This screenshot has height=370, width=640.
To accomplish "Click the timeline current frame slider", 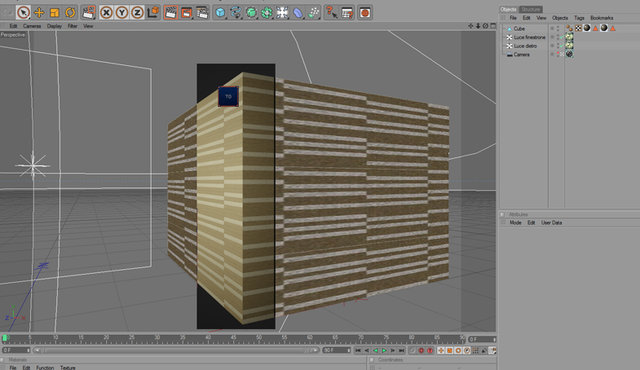I will click(5, 338).
